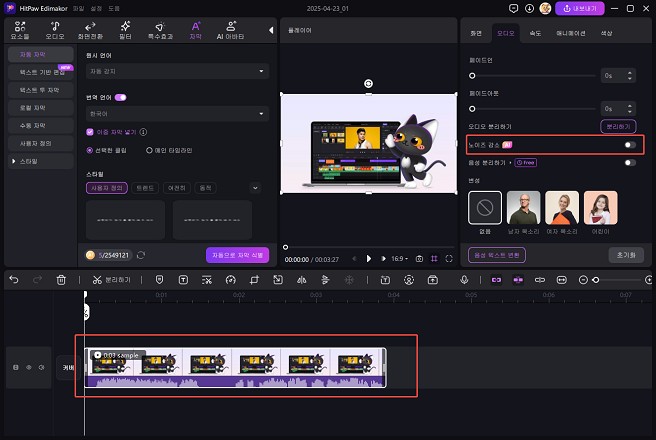Select the sample video clip on timeline
This screenshot has width=656, height=440.
(x=235, y=367)
